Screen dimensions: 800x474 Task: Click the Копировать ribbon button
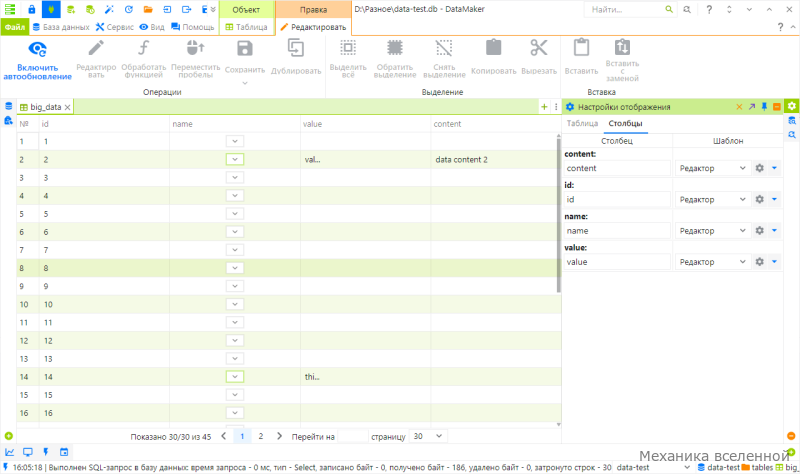pyautogui.click(x=493, y=57)
